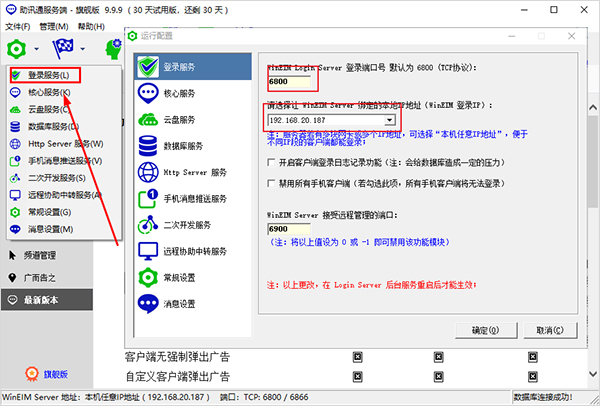Open 手机消息推送服务 icon in dialog sidebar

148,199
